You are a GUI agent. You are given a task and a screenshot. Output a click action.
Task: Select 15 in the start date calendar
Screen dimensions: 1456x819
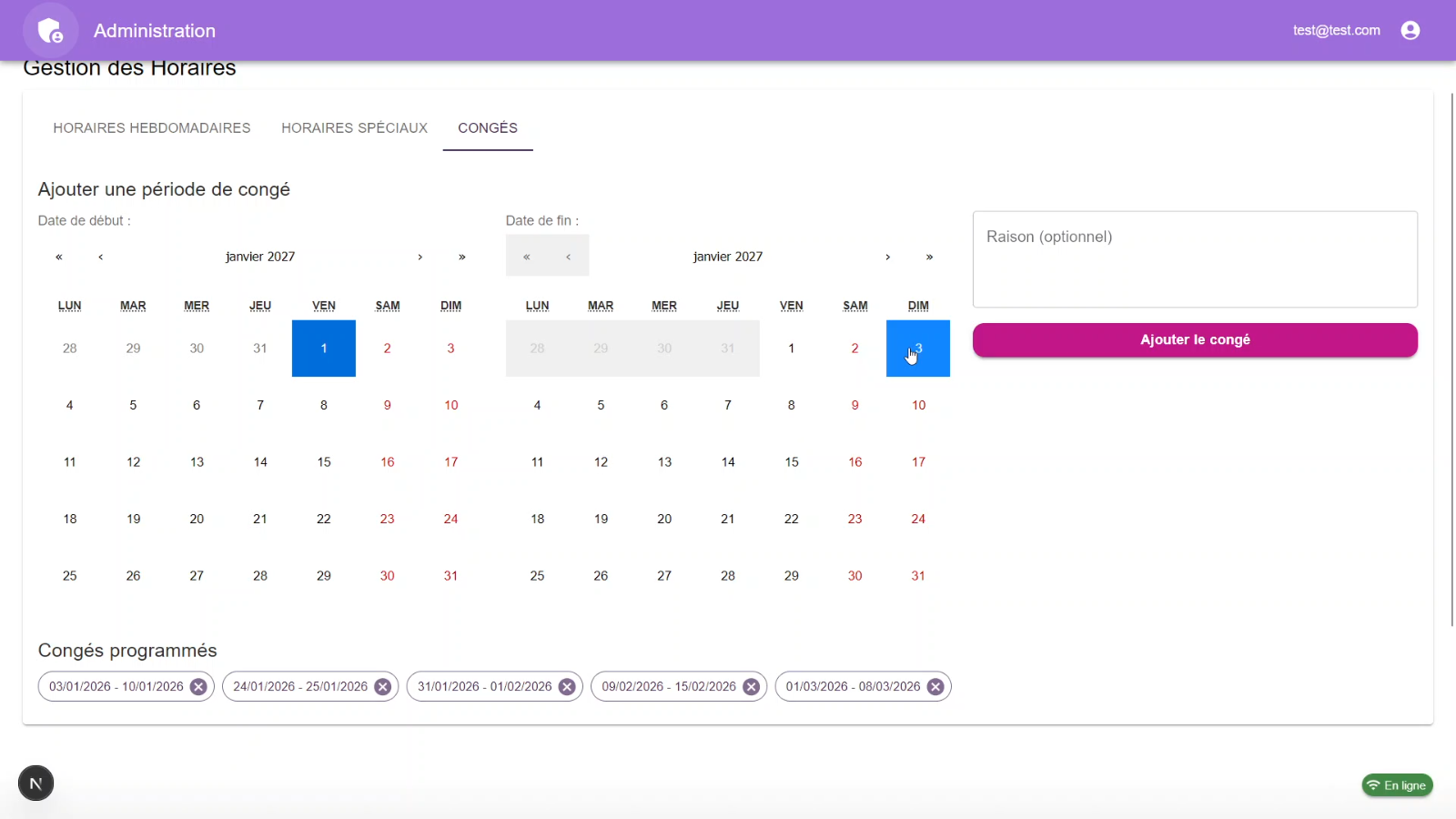(324, 462)
